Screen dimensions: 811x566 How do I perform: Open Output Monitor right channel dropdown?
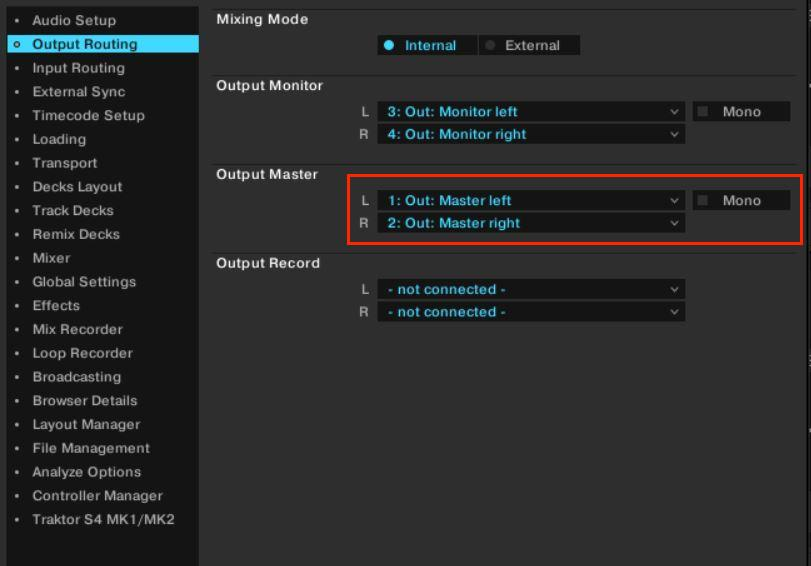pos(531,134)
